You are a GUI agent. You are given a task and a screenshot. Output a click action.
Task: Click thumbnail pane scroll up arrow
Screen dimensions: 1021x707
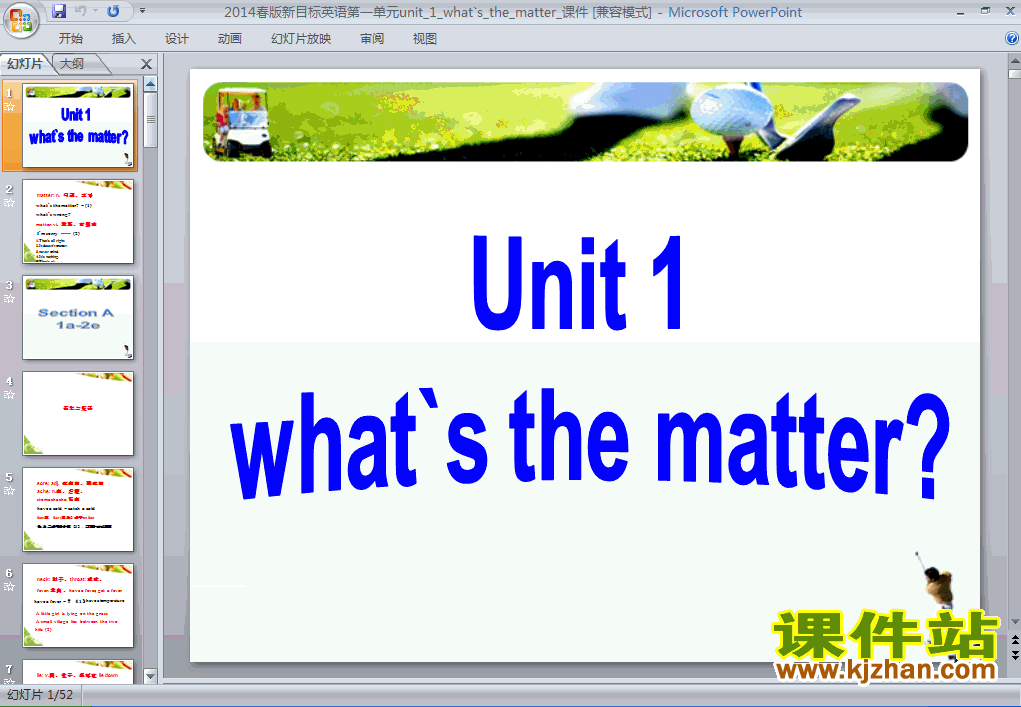coord(150,83)
